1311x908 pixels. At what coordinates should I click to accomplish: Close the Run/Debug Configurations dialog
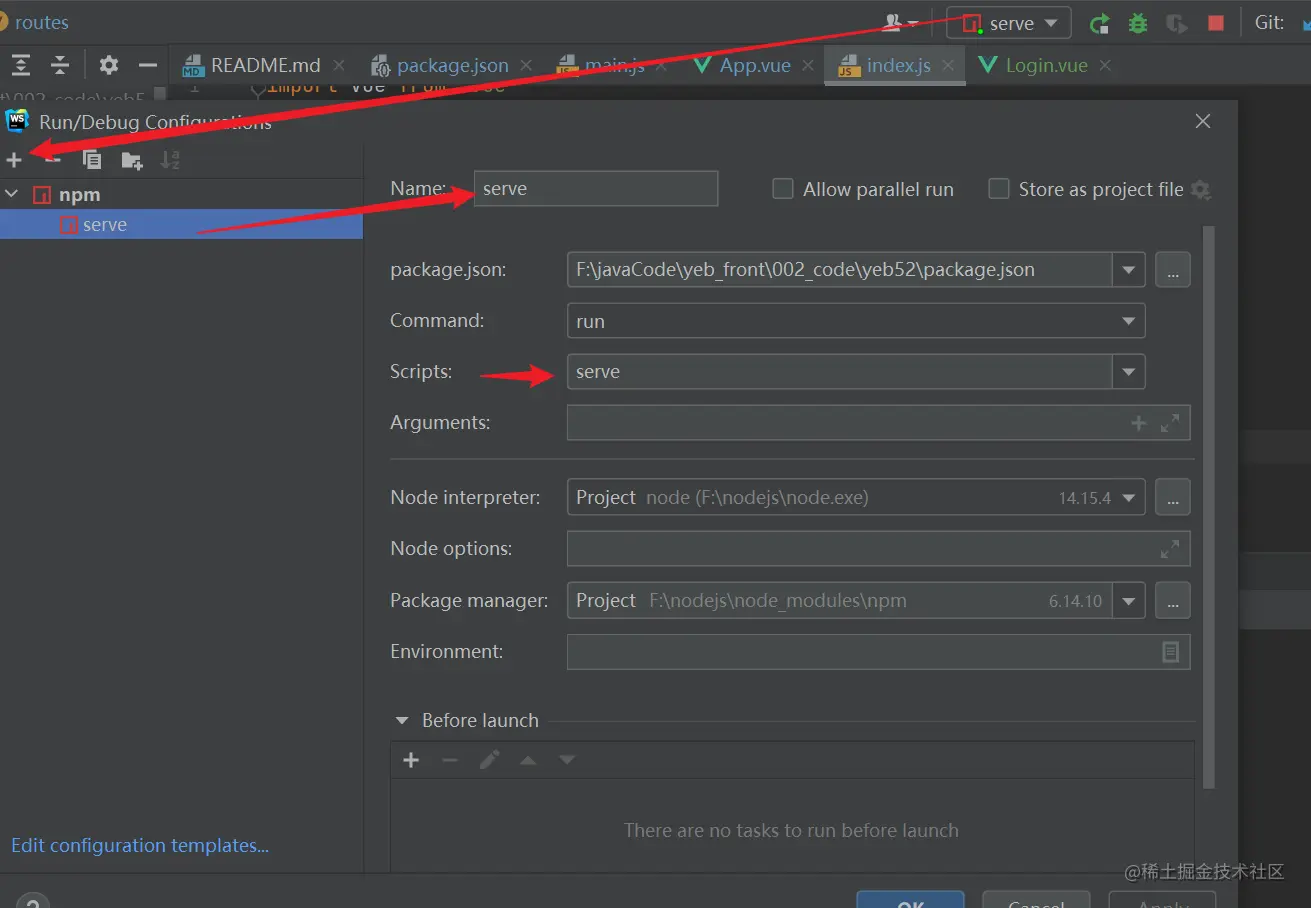1203,121
